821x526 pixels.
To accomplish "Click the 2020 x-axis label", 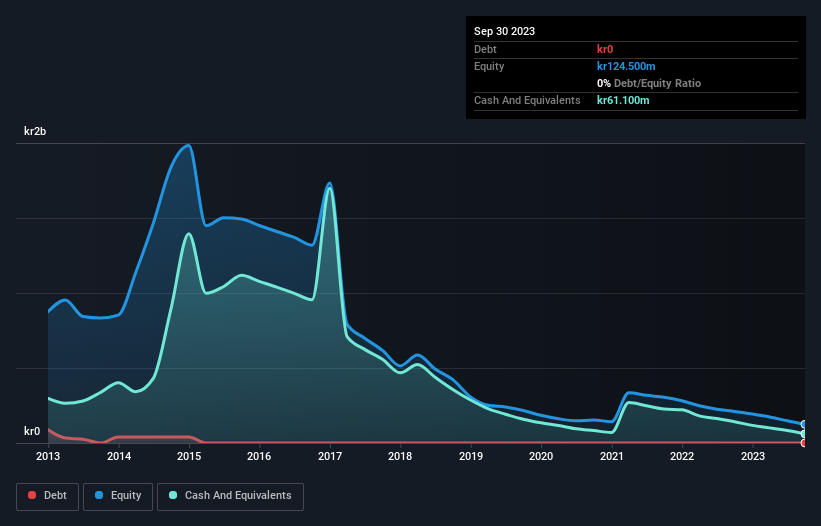I will tap(541, 456).
